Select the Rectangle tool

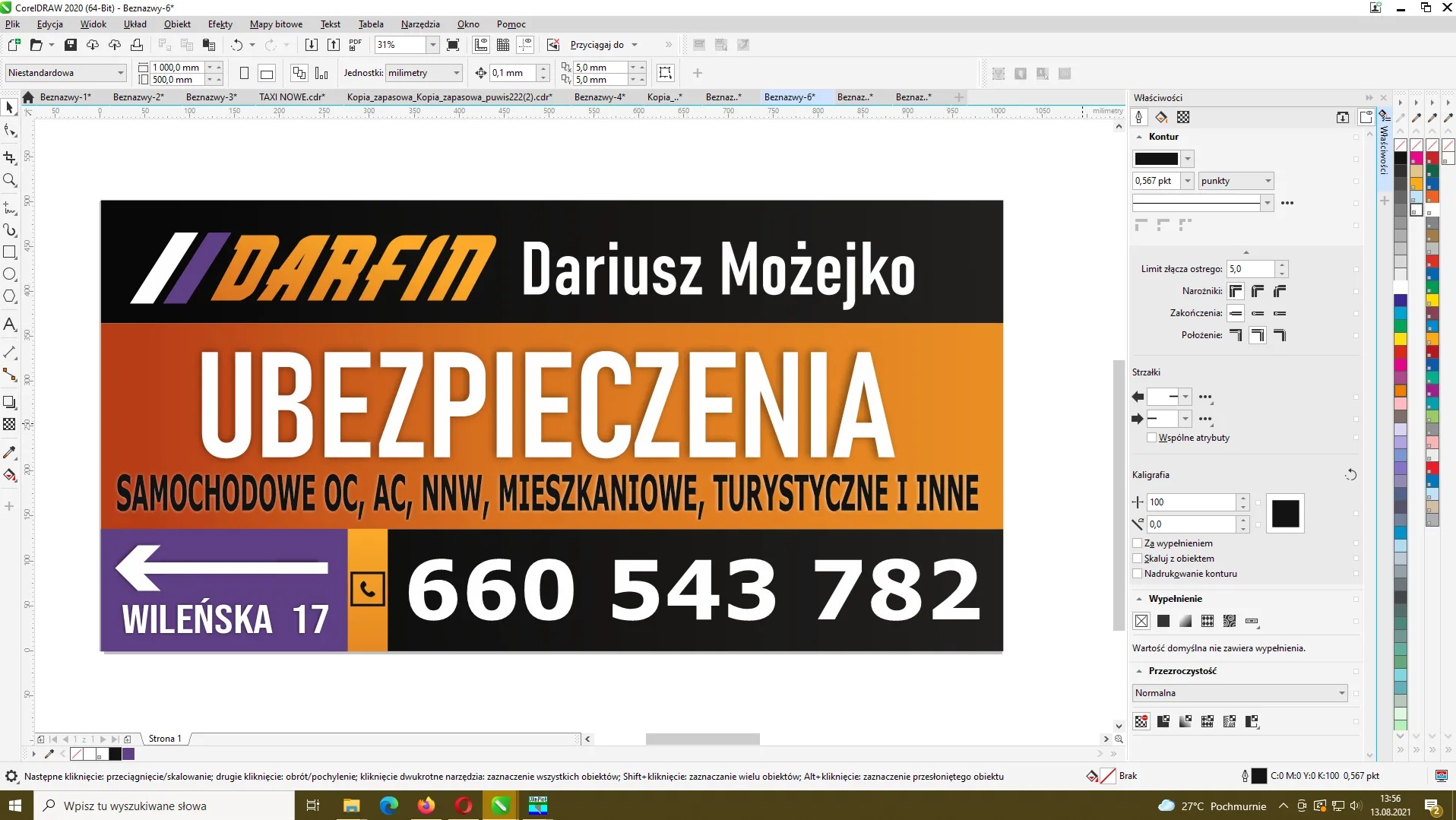(10, 252)
